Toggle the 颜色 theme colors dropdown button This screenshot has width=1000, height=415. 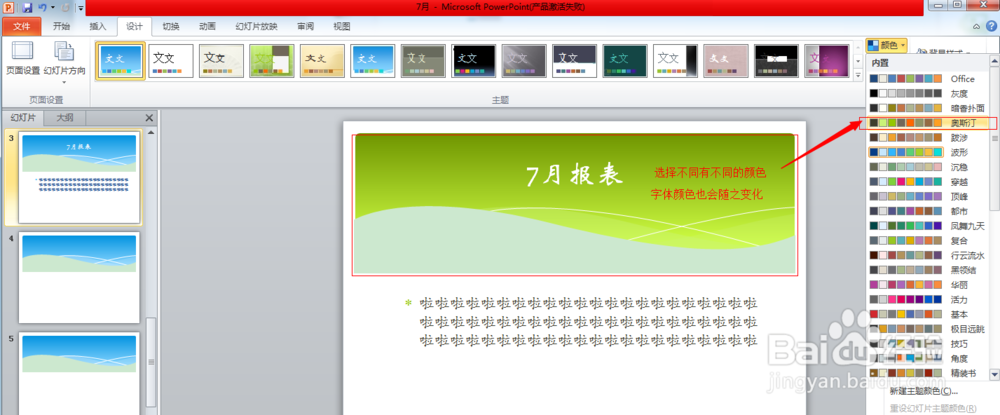[886, 46]
